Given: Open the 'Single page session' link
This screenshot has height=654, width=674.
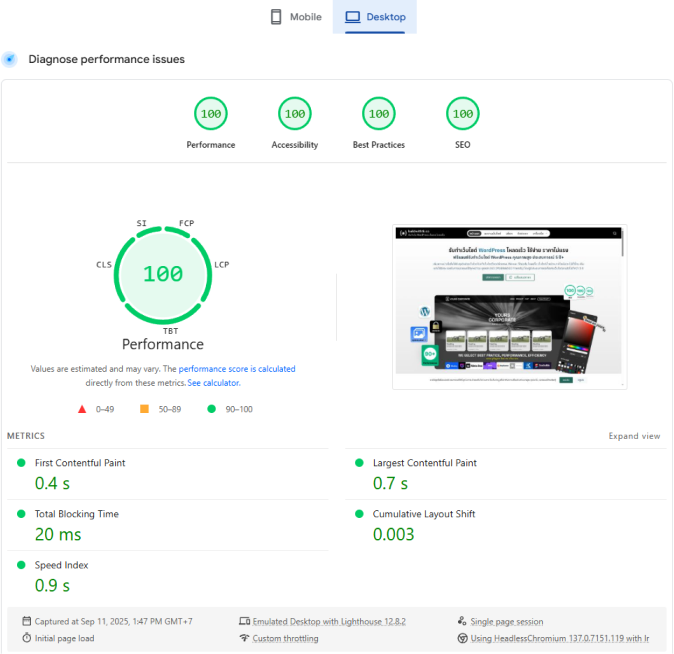Looking at the screenshot, I should point(506,621).
